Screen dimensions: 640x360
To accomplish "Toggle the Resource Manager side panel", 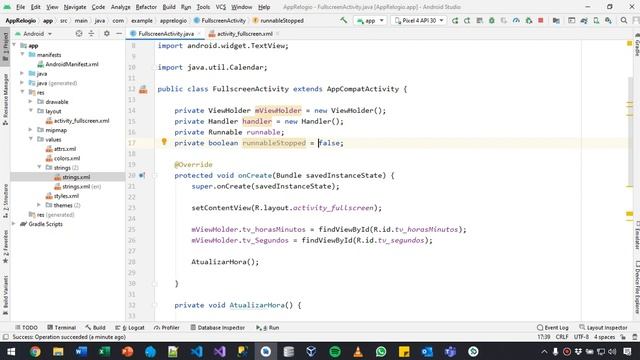I will pos(5,99).
